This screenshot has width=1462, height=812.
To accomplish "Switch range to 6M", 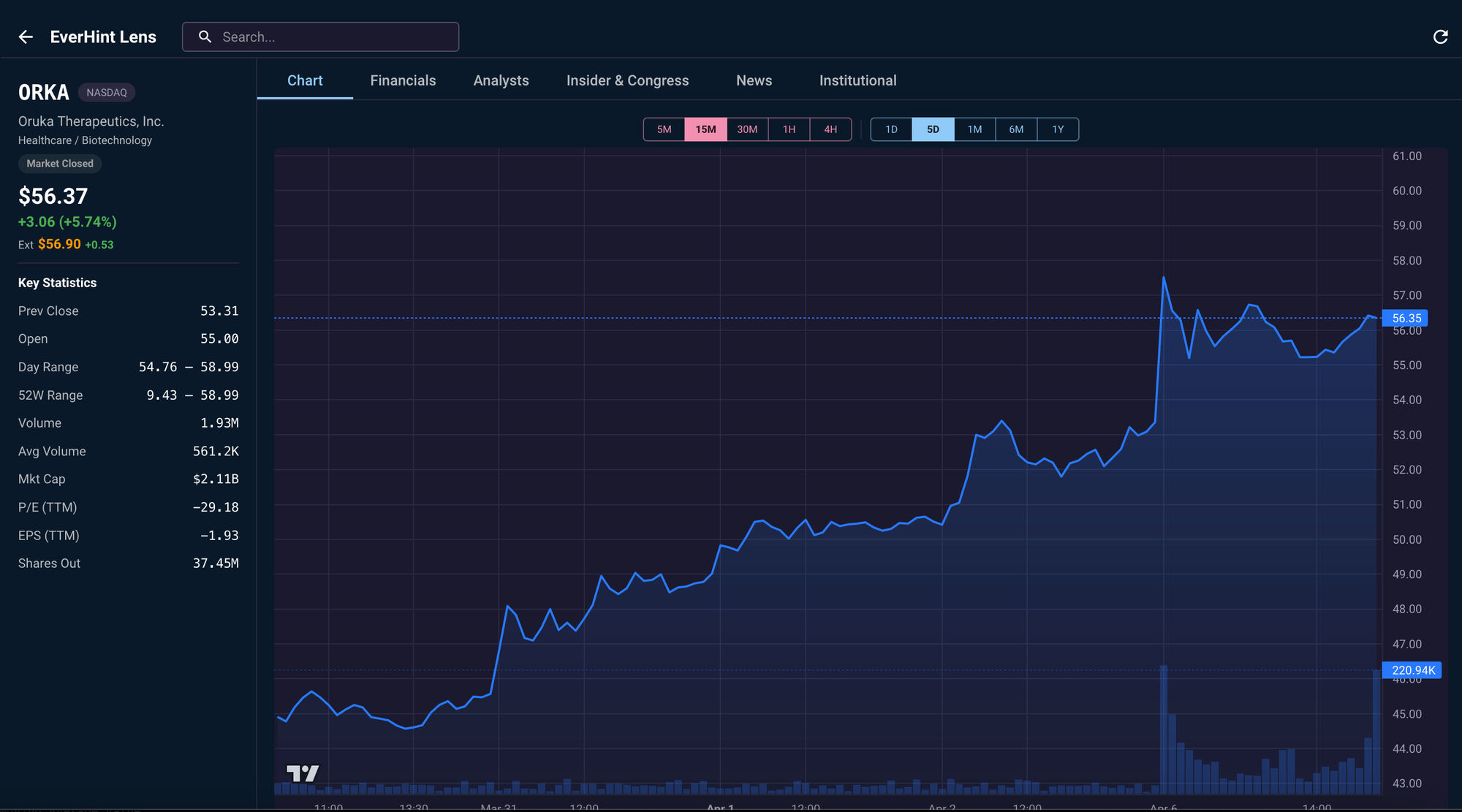I will pyautogui.click(x=1016, y=129).
